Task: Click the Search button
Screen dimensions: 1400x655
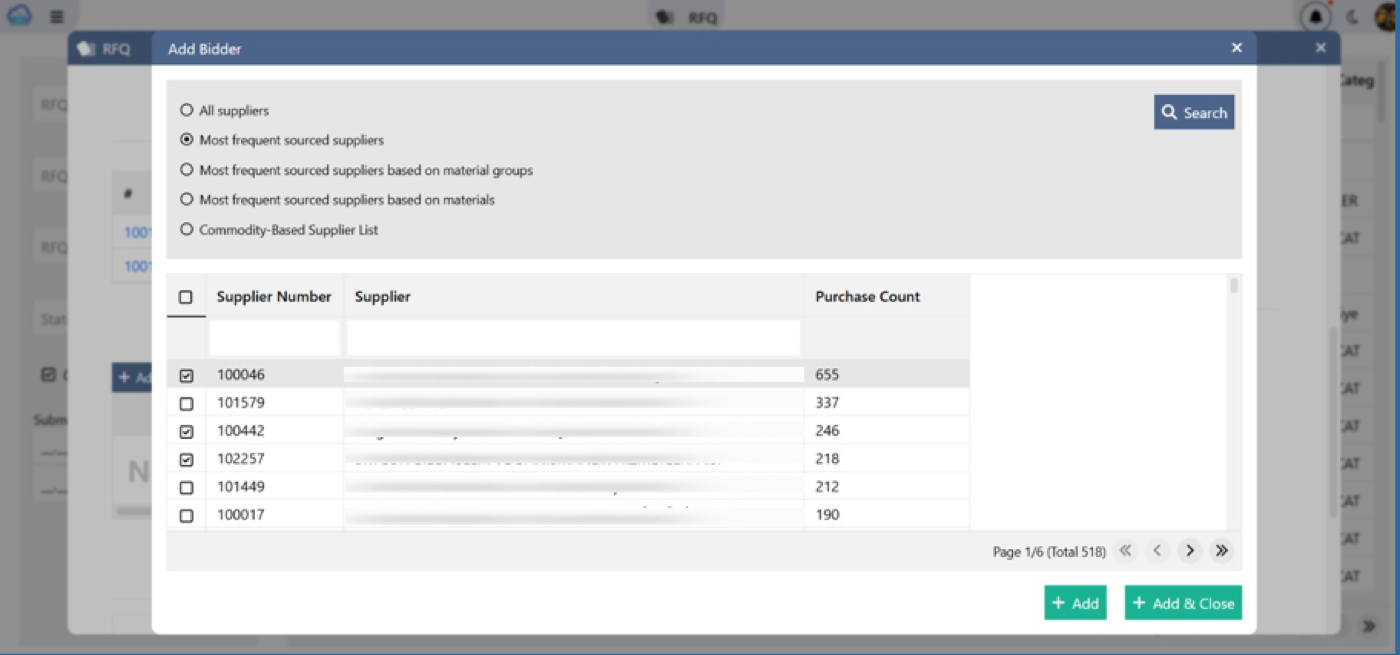Action: pyautogui.click(x=1194, y=113)
